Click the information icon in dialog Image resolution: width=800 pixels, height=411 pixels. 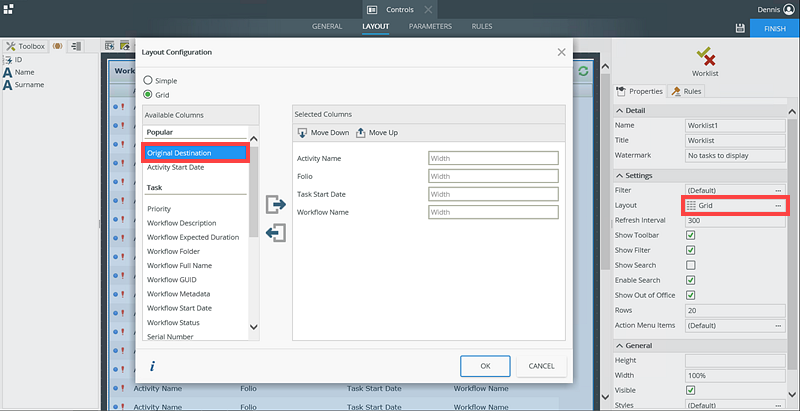coord(151,366)
